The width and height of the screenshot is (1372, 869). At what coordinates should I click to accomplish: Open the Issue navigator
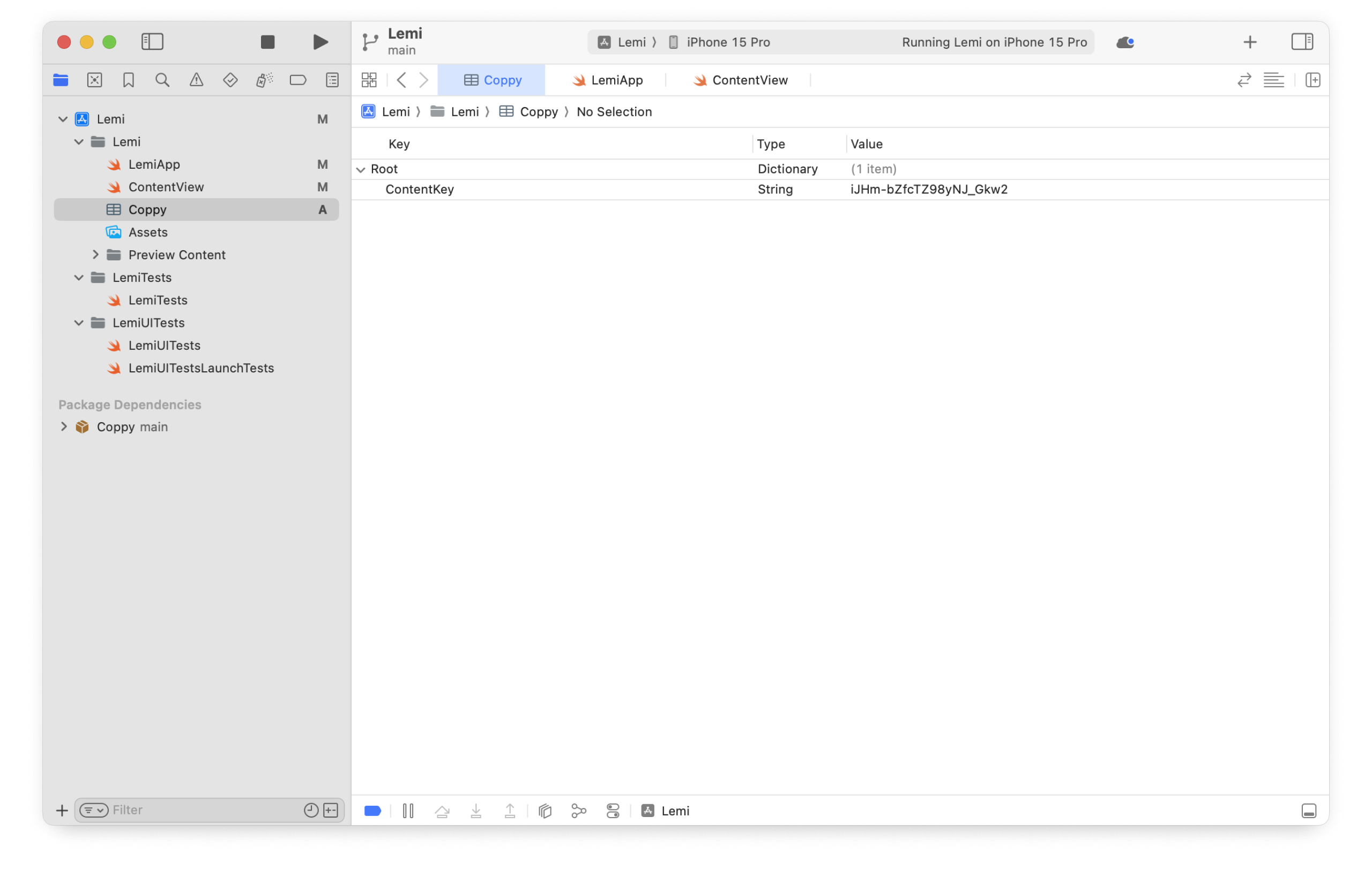pyautogui.click(x=196, y=80)
